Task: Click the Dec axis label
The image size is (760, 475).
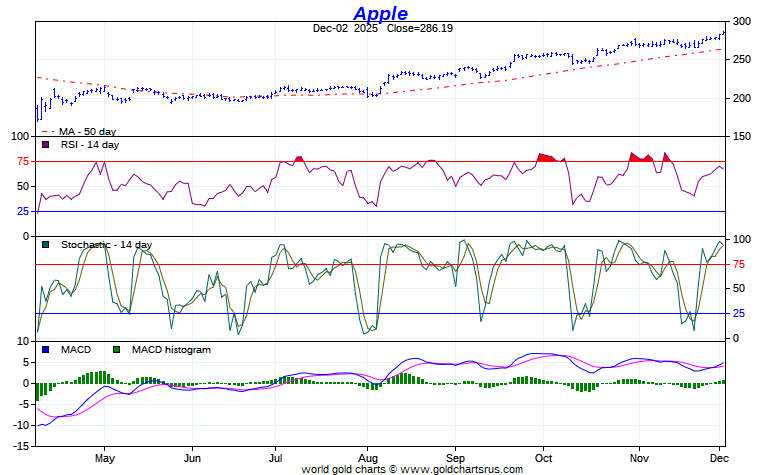Action: click(719, 458)
